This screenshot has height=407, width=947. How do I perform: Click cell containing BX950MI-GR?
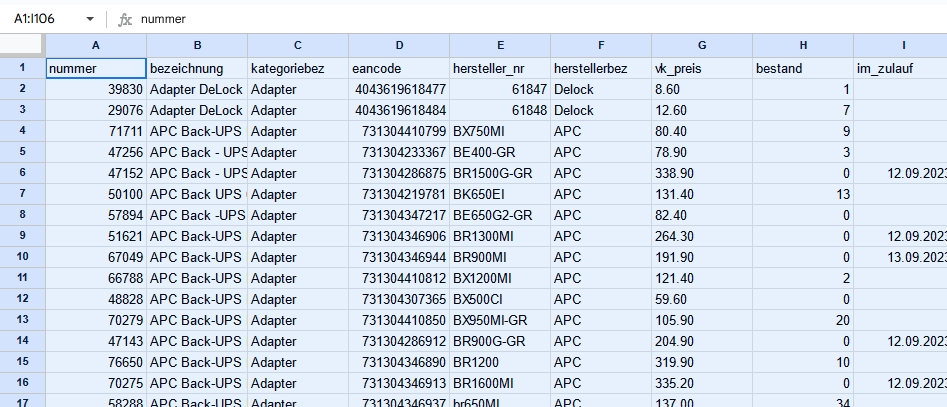(499, 320)
